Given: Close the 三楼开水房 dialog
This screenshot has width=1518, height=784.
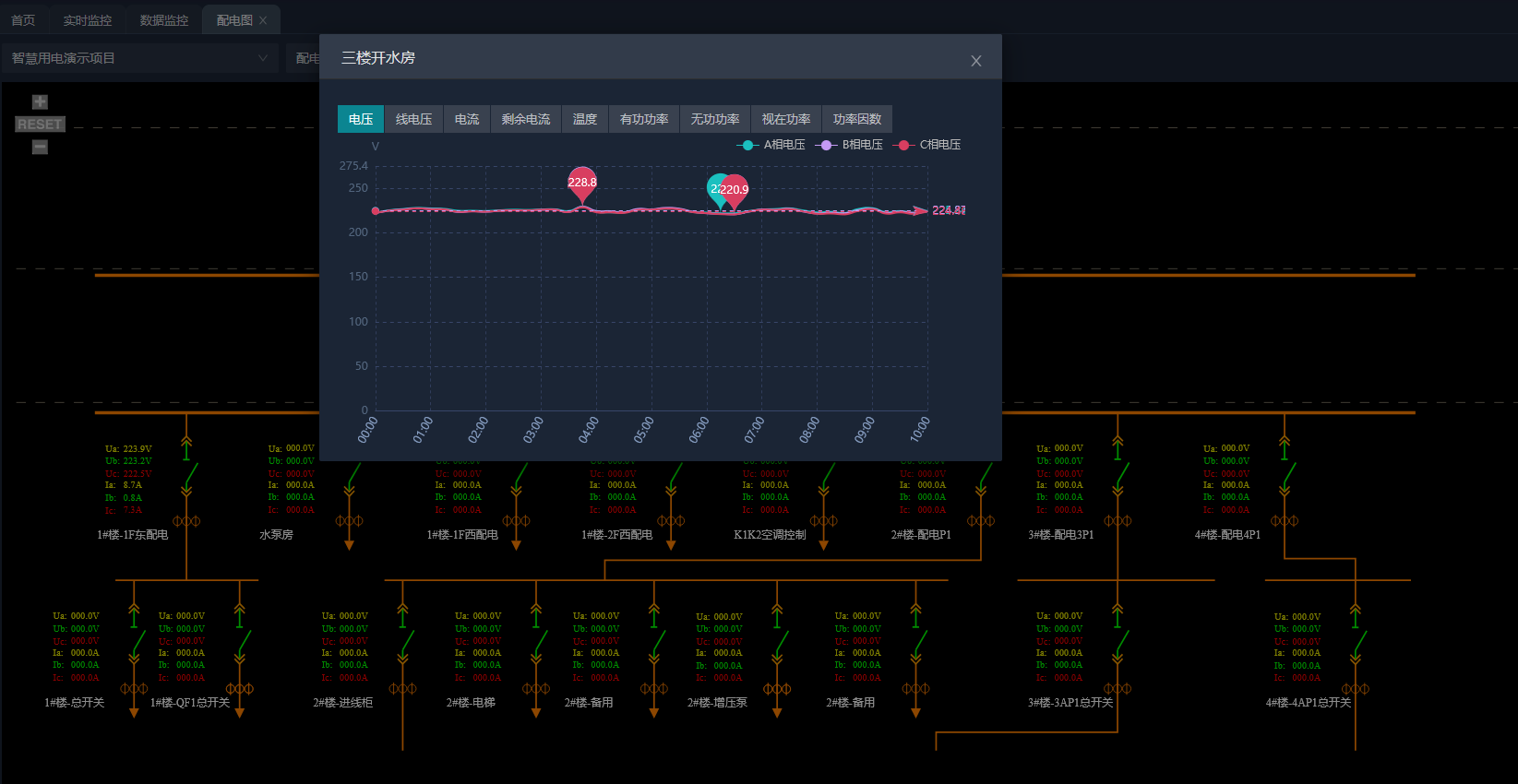Looking at the screenshot, I should (975, 61).
